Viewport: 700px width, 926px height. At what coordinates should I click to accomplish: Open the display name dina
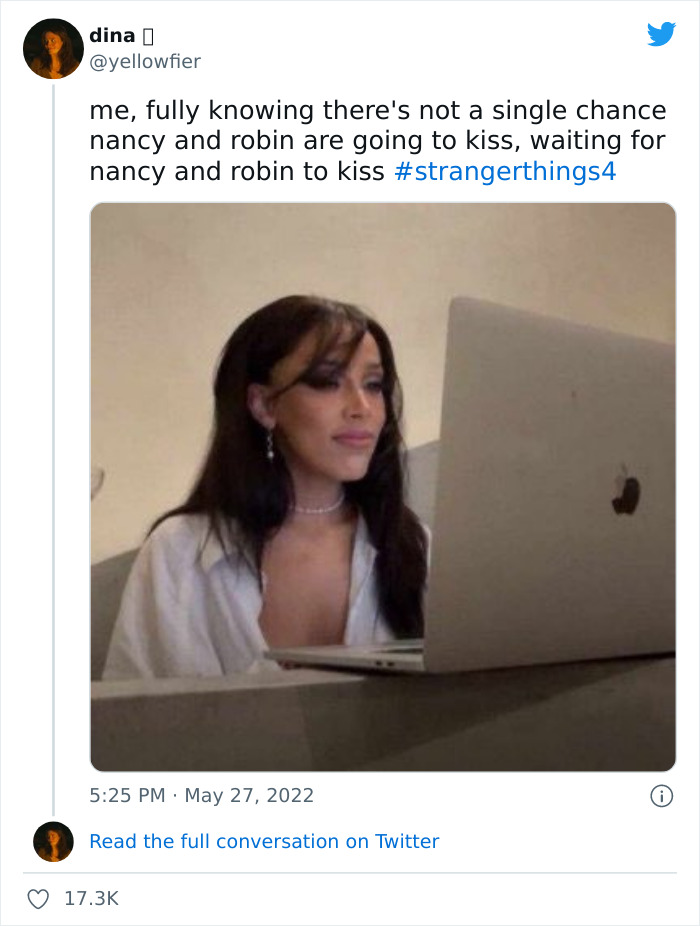(112, 36)
